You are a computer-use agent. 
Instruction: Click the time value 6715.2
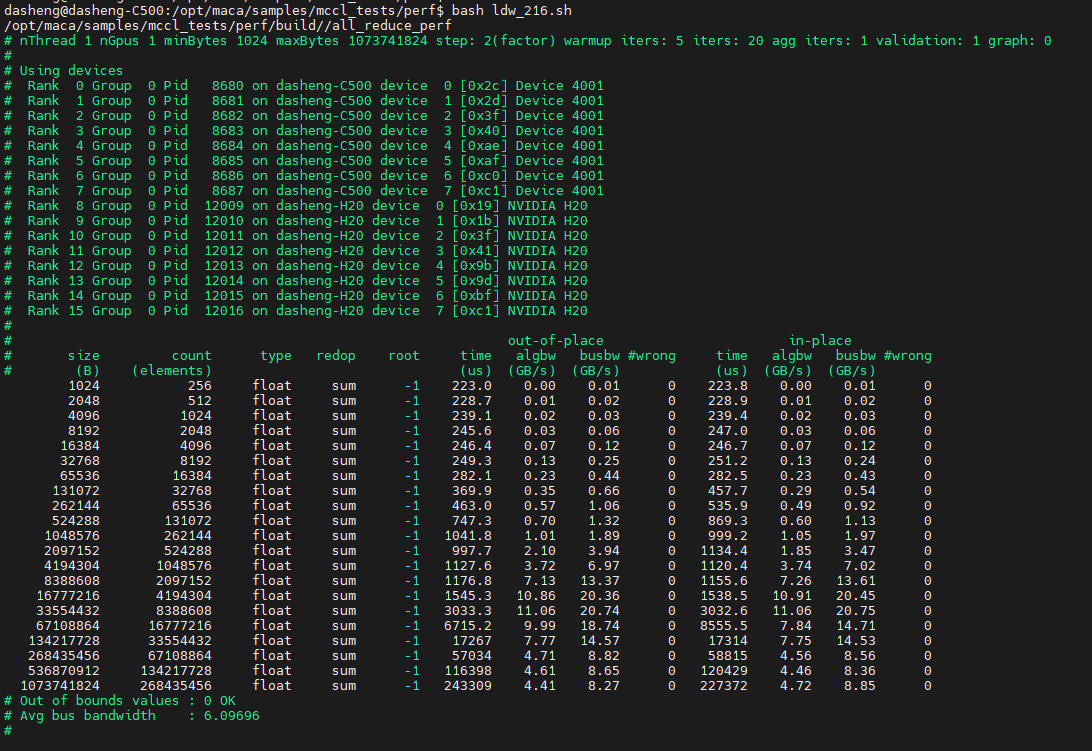[x=468, y=626]
